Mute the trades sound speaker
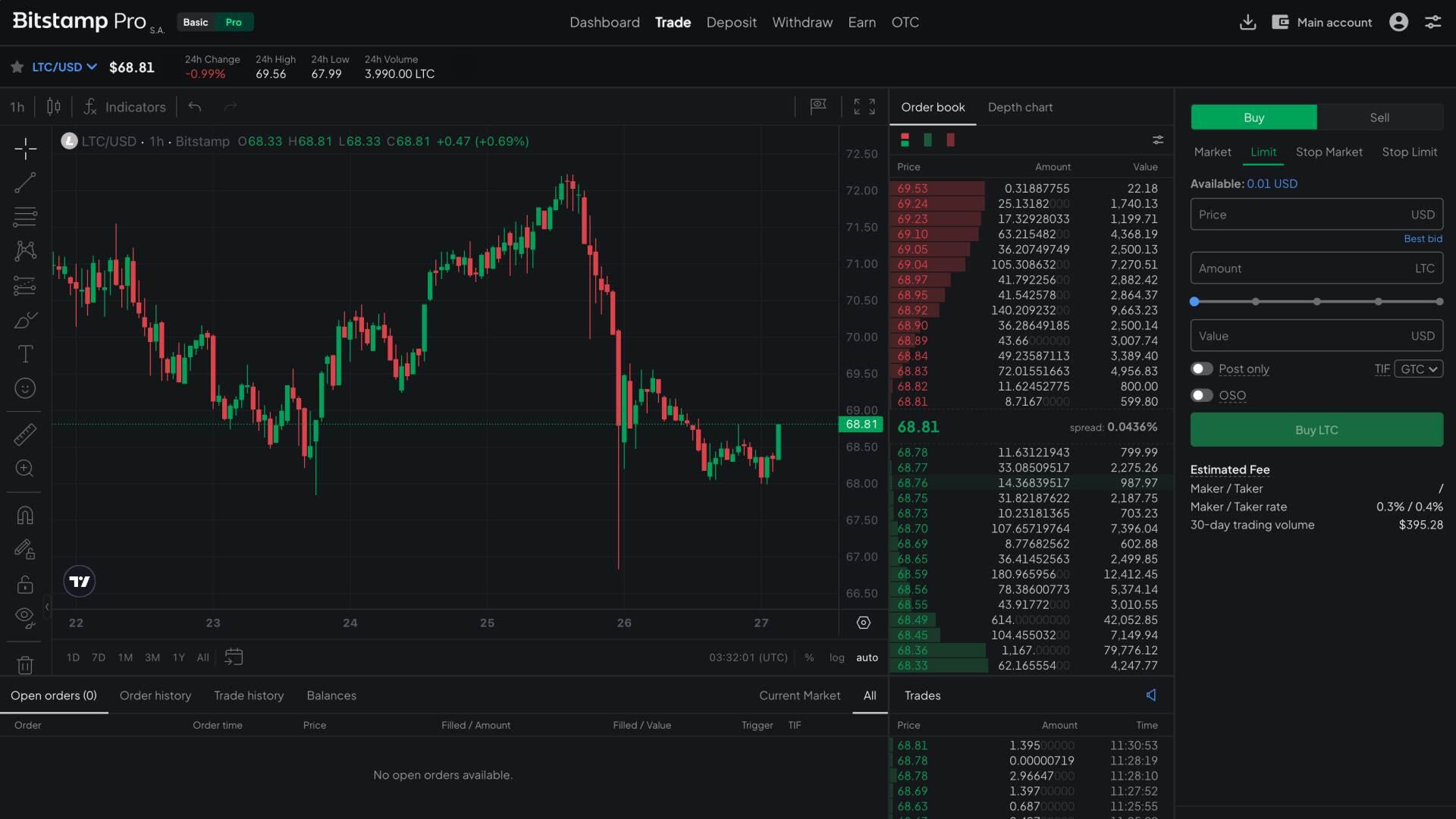 point(1151,695)
